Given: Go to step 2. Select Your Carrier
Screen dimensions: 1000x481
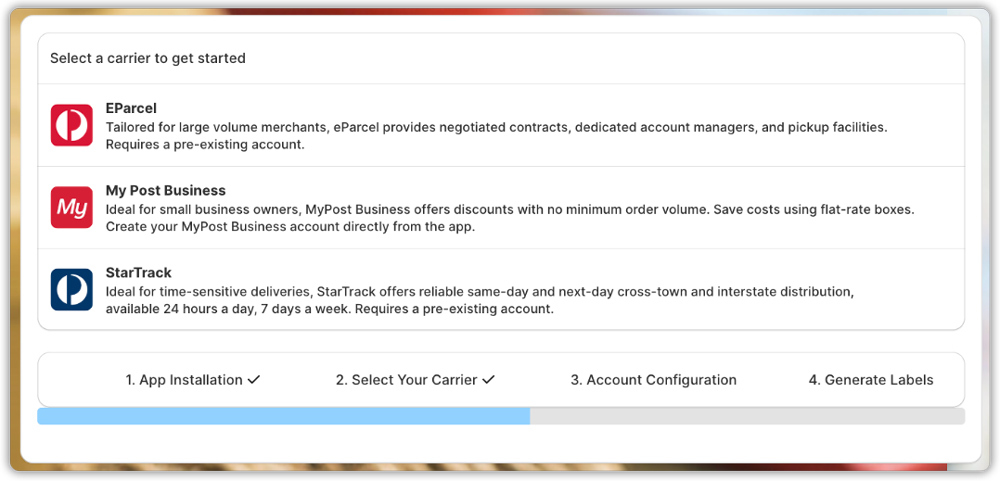Looking at the screenshot, I should 406,380.
